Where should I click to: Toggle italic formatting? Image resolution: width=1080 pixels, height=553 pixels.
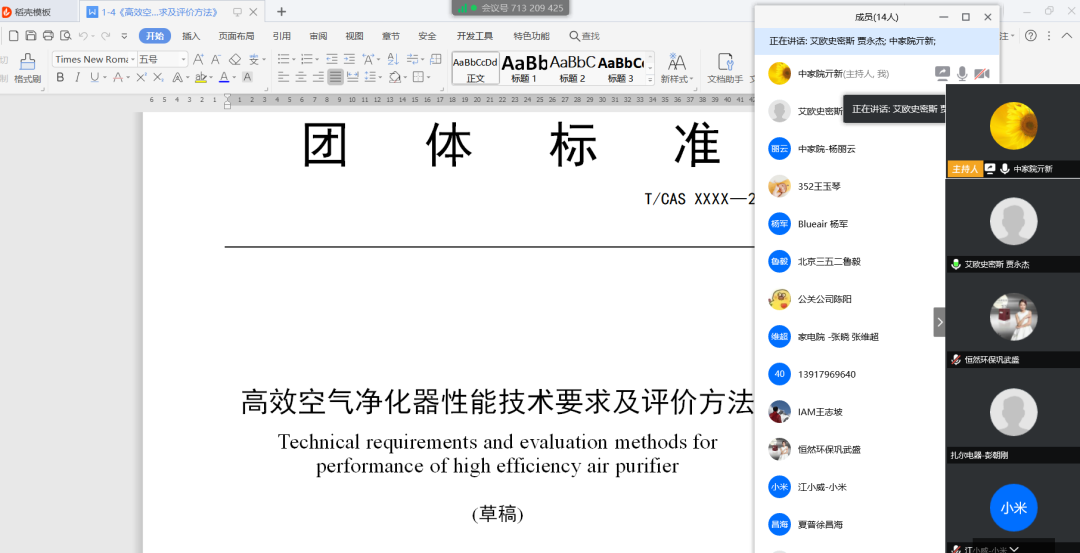coord(78,78)
